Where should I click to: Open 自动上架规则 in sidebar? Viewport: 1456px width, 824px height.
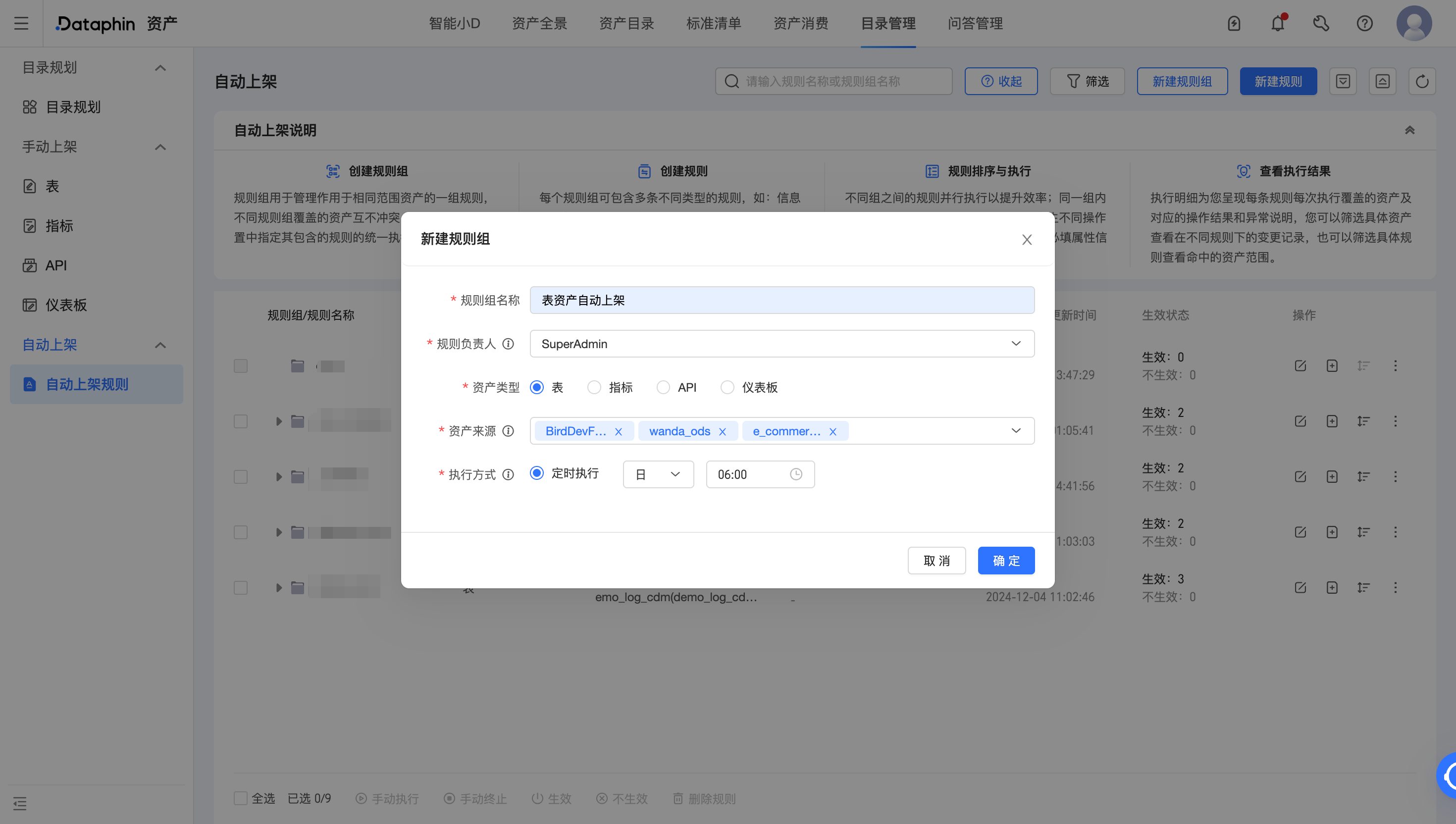tap(87, 384)
